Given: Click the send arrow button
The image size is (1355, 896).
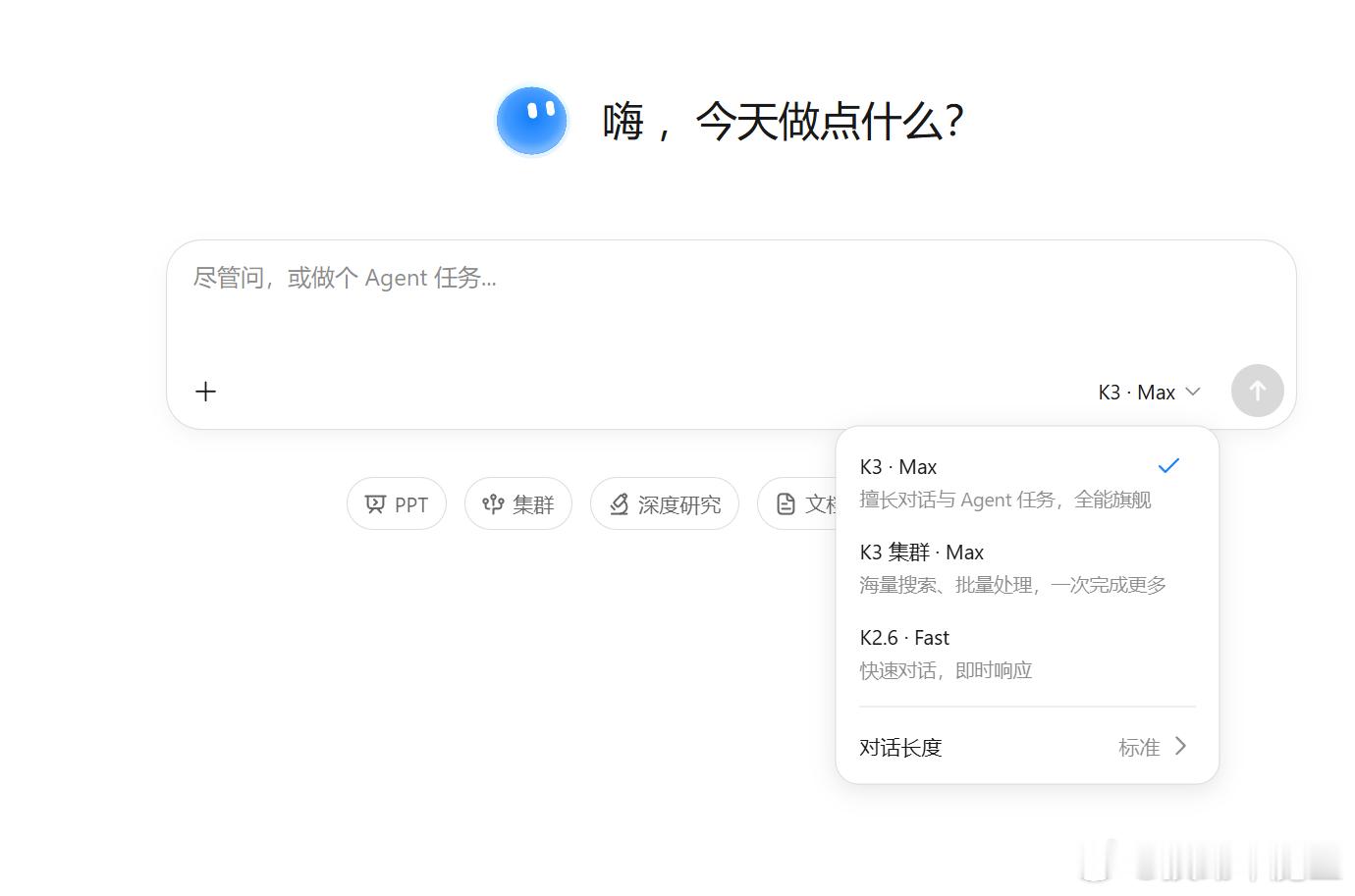Looking at the screenshot, I should pyautogui.click(x=1258, y=391).
